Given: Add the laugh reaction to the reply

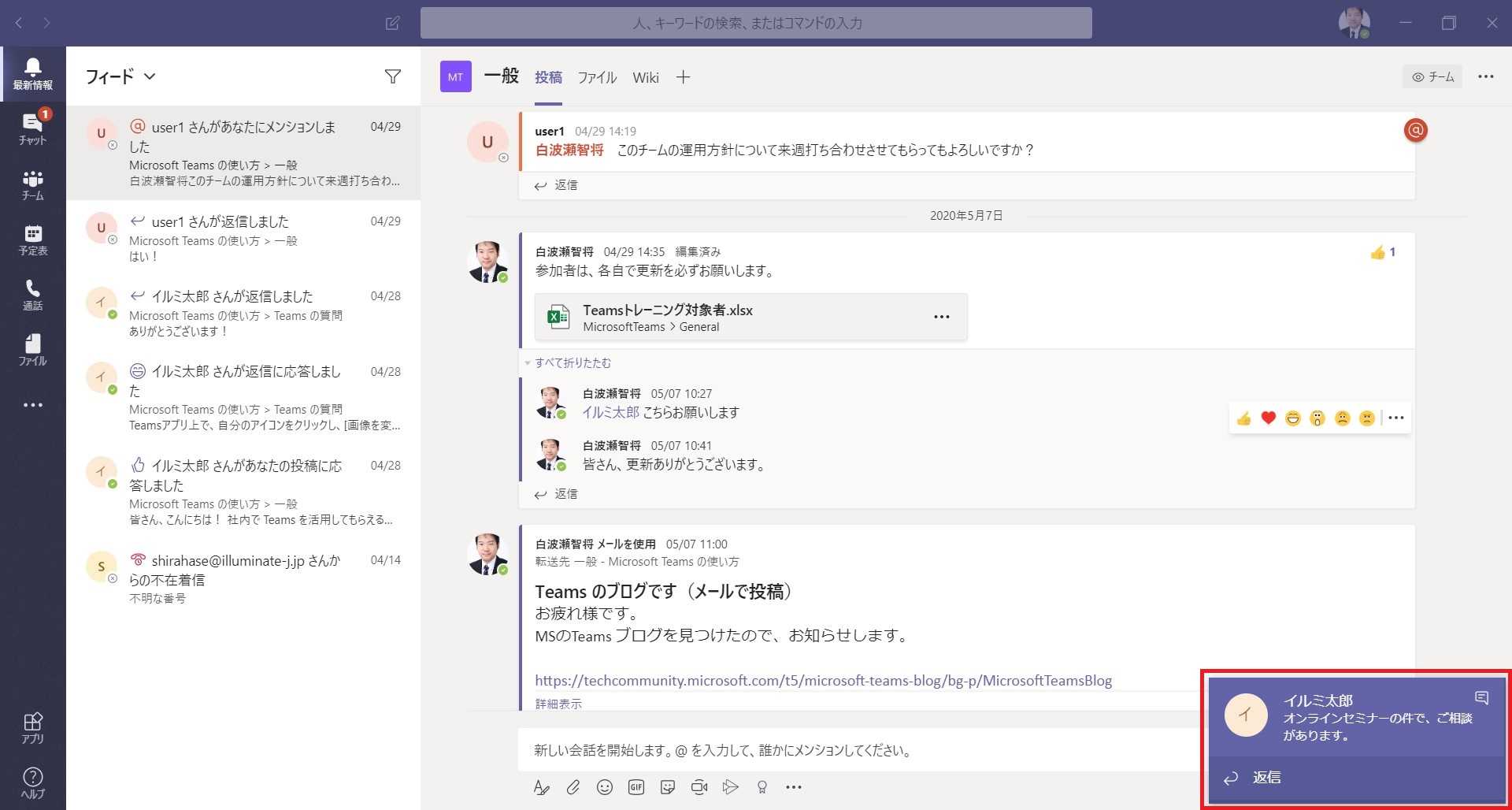Looking at the screenshot, I should pos(1293,418).
